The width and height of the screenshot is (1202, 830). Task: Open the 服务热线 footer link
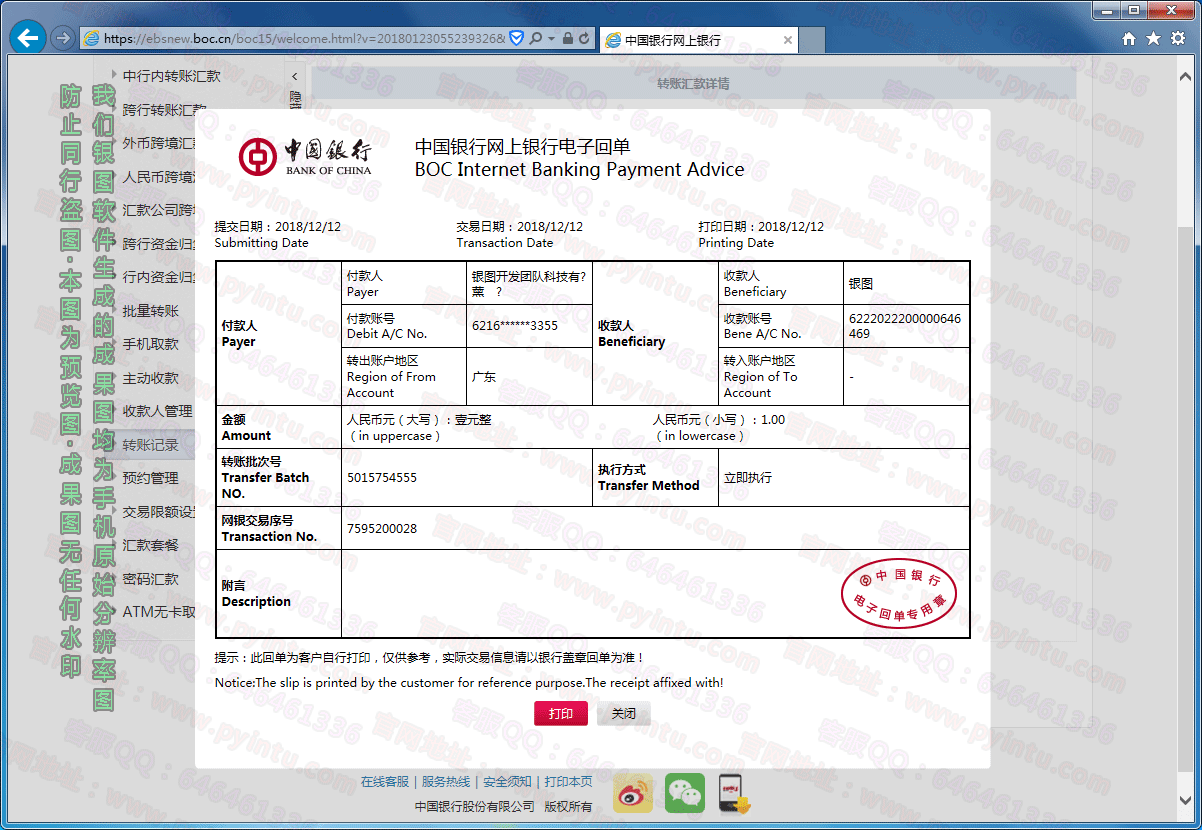click(x=446, y=782)
